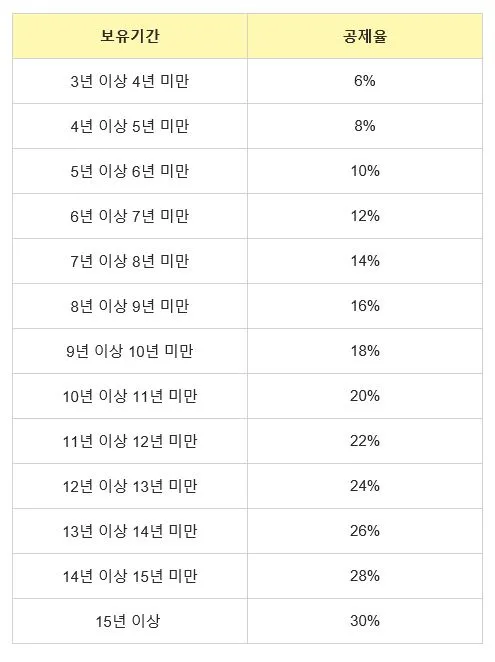This screenshot has width=495, height=662.
Task: Select the 15년 이상 cell
Action: click(130, 621)
